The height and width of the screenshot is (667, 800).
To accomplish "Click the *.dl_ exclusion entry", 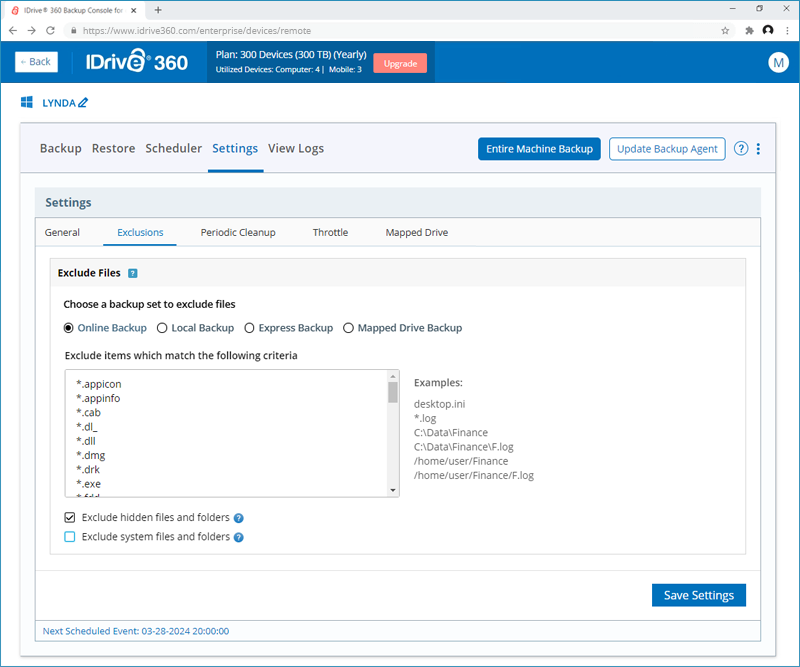I will coord(86,427).
